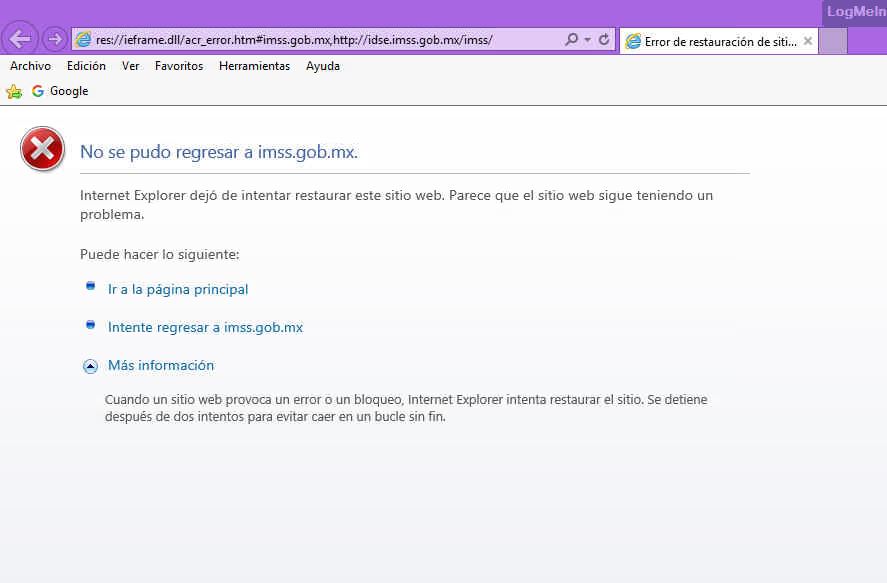Click the add-to-favorites star icon
The image size is (887, 583).
(14, 91)
